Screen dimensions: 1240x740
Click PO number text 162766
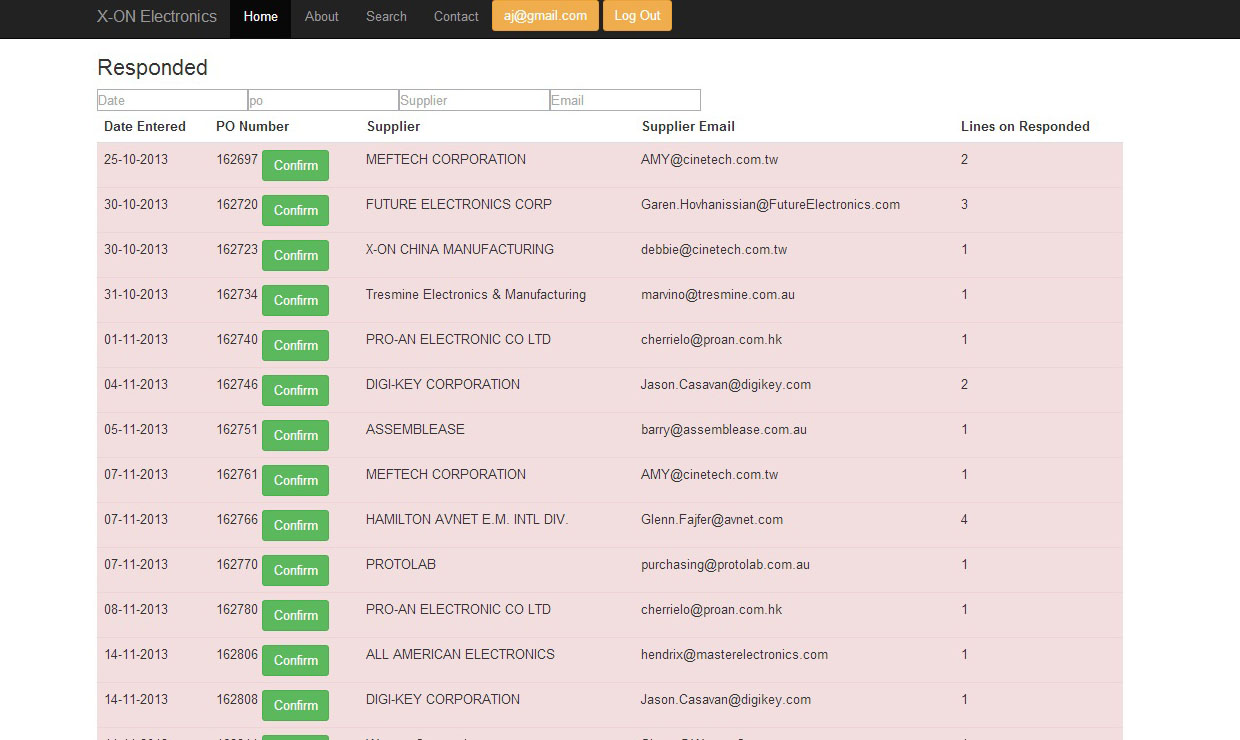[237, 519]
